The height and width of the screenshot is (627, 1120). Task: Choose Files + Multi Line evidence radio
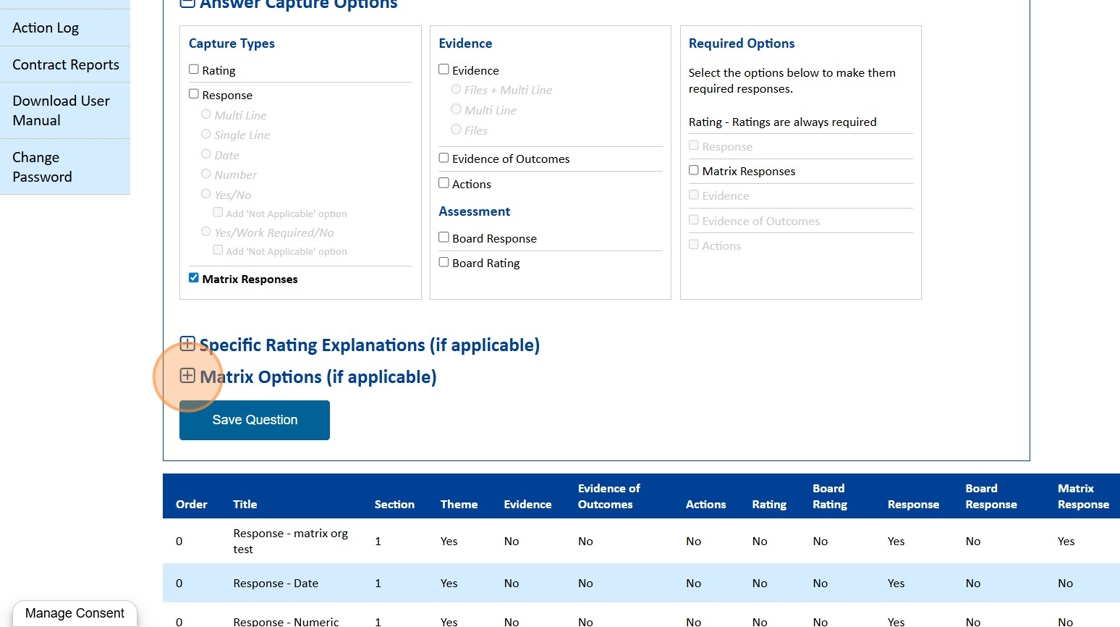click(x=456, y=89)
